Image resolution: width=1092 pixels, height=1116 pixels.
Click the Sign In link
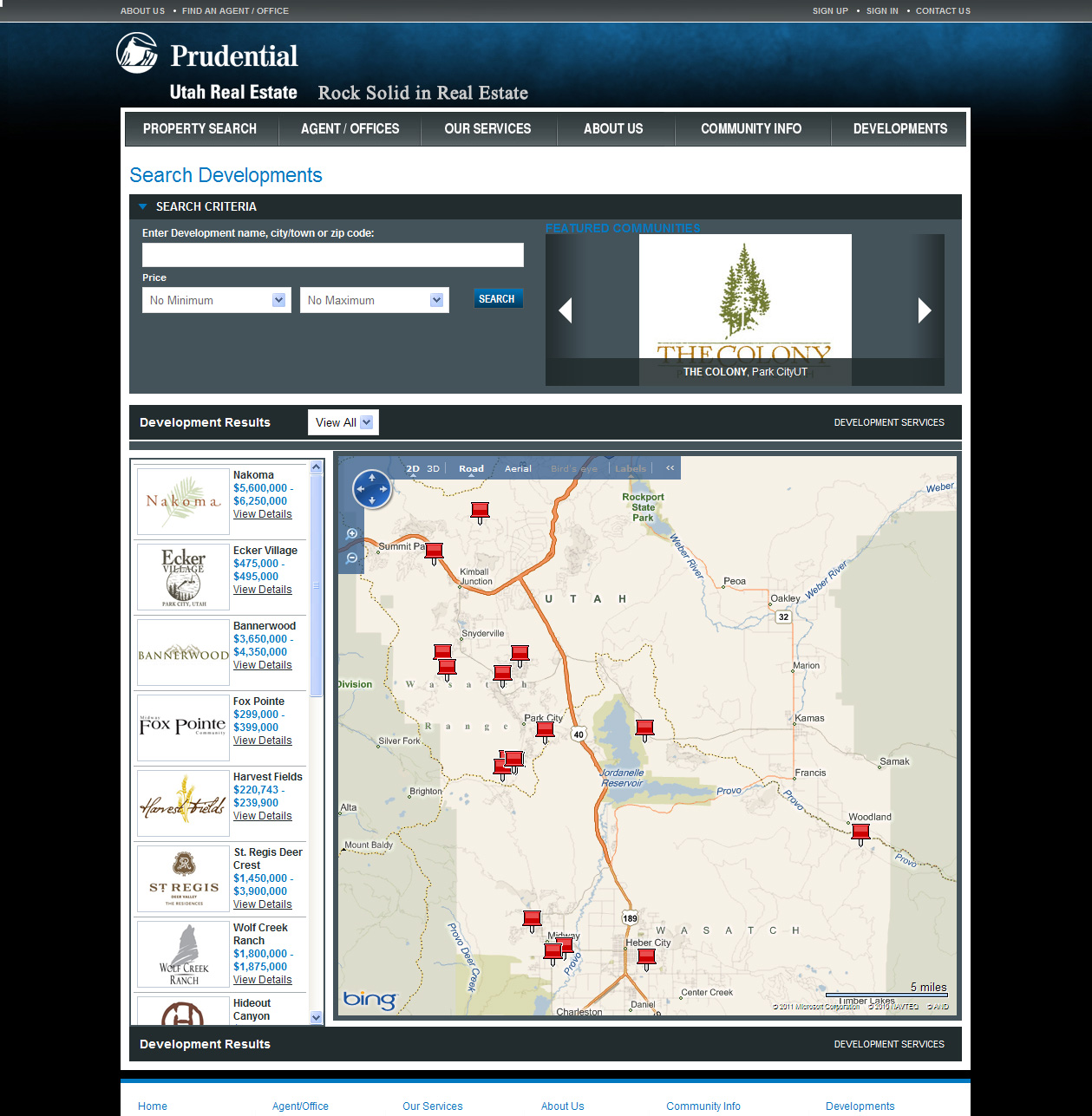[x=882, y=11]
